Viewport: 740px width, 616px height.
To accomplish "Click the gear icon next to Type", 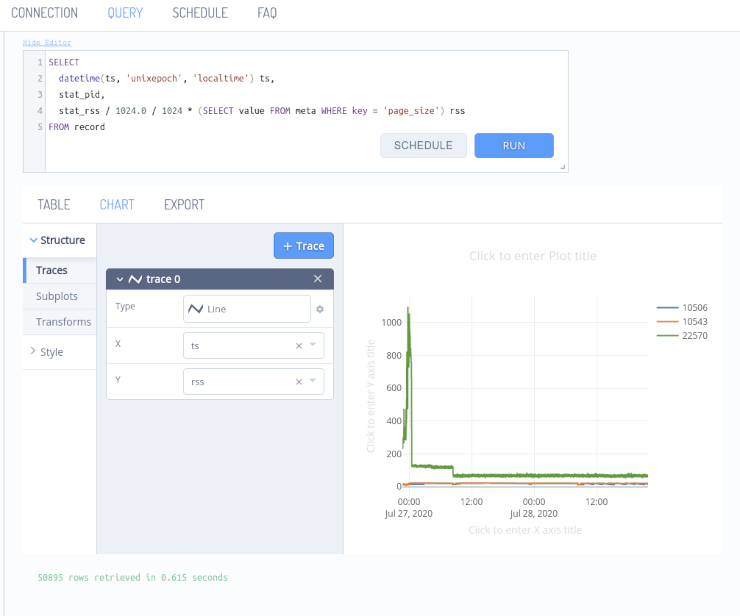I will pos(320,309).
